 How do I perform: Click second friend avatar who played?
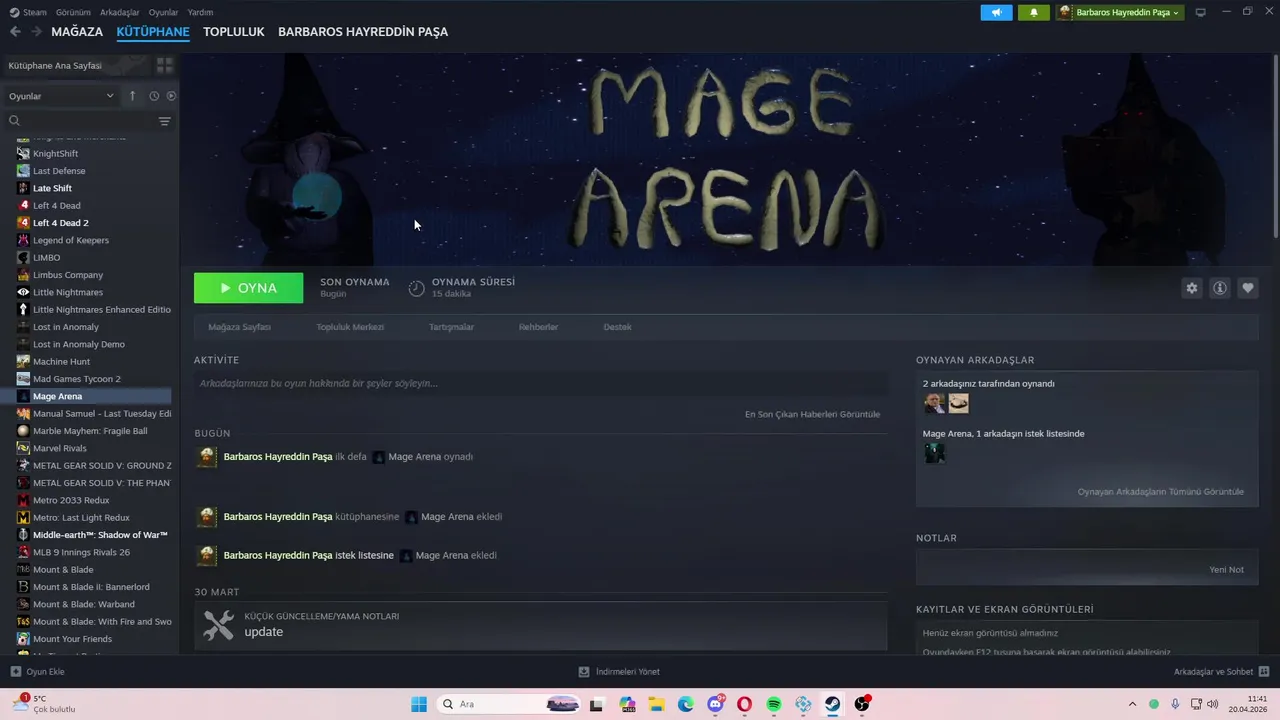click(958, 403)
